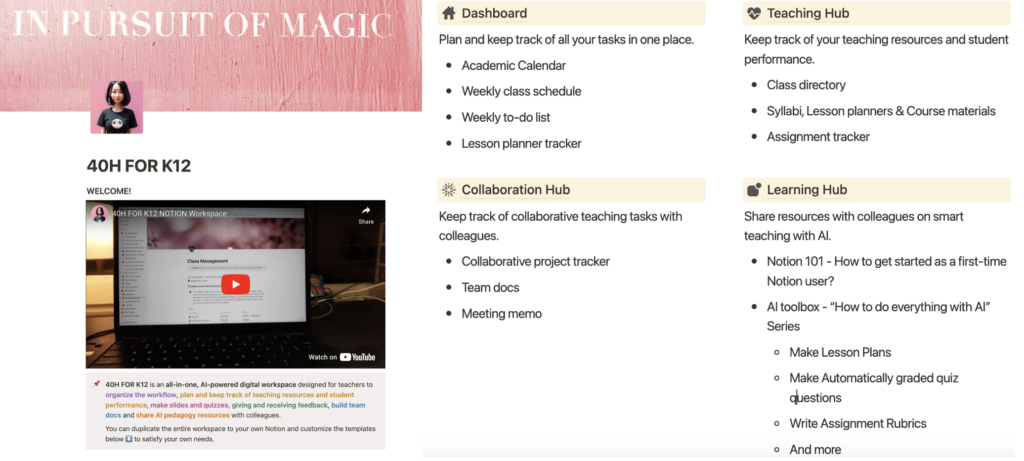1024x461 pixels.
Task: Open the Collaboration Hub page heading
Action: pyautogui.click(x=515, y=190)
